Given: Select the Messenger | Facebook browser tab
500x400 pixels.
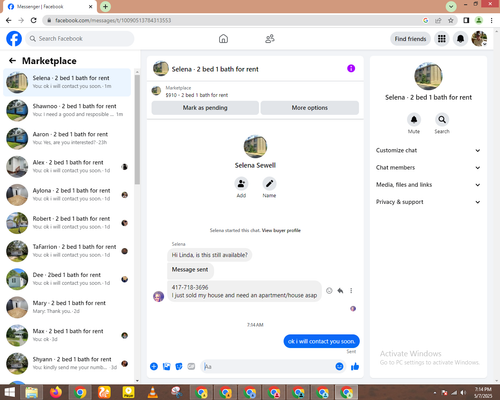Looking at the screenshot, I should pos(50,7).
